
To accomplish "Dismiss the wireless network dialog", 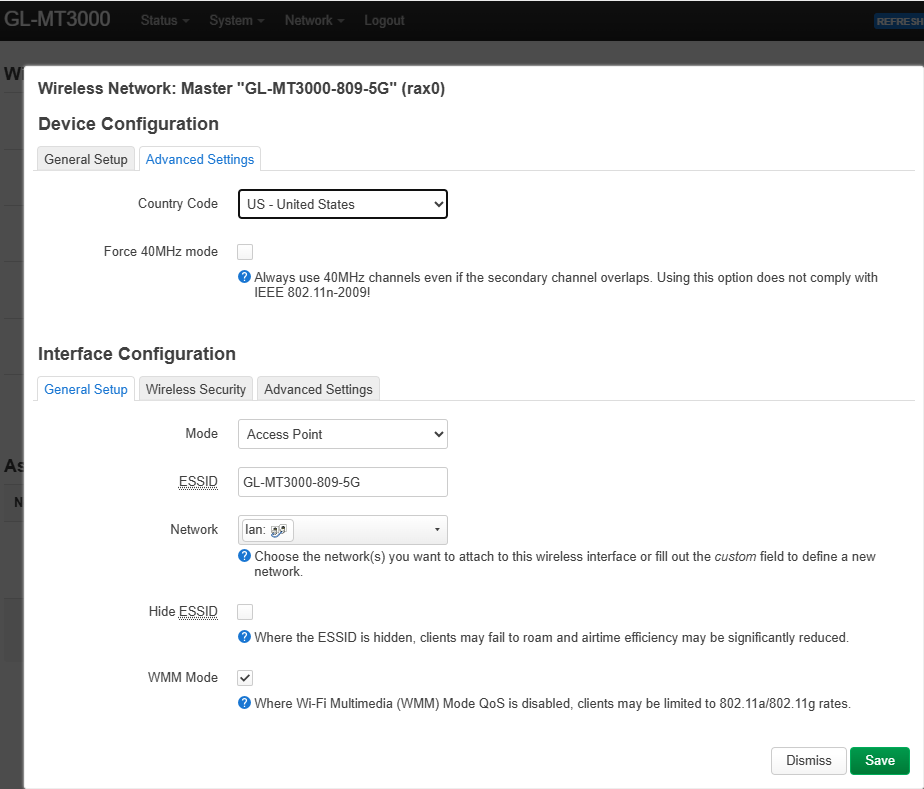I will (x=808, y=760).
